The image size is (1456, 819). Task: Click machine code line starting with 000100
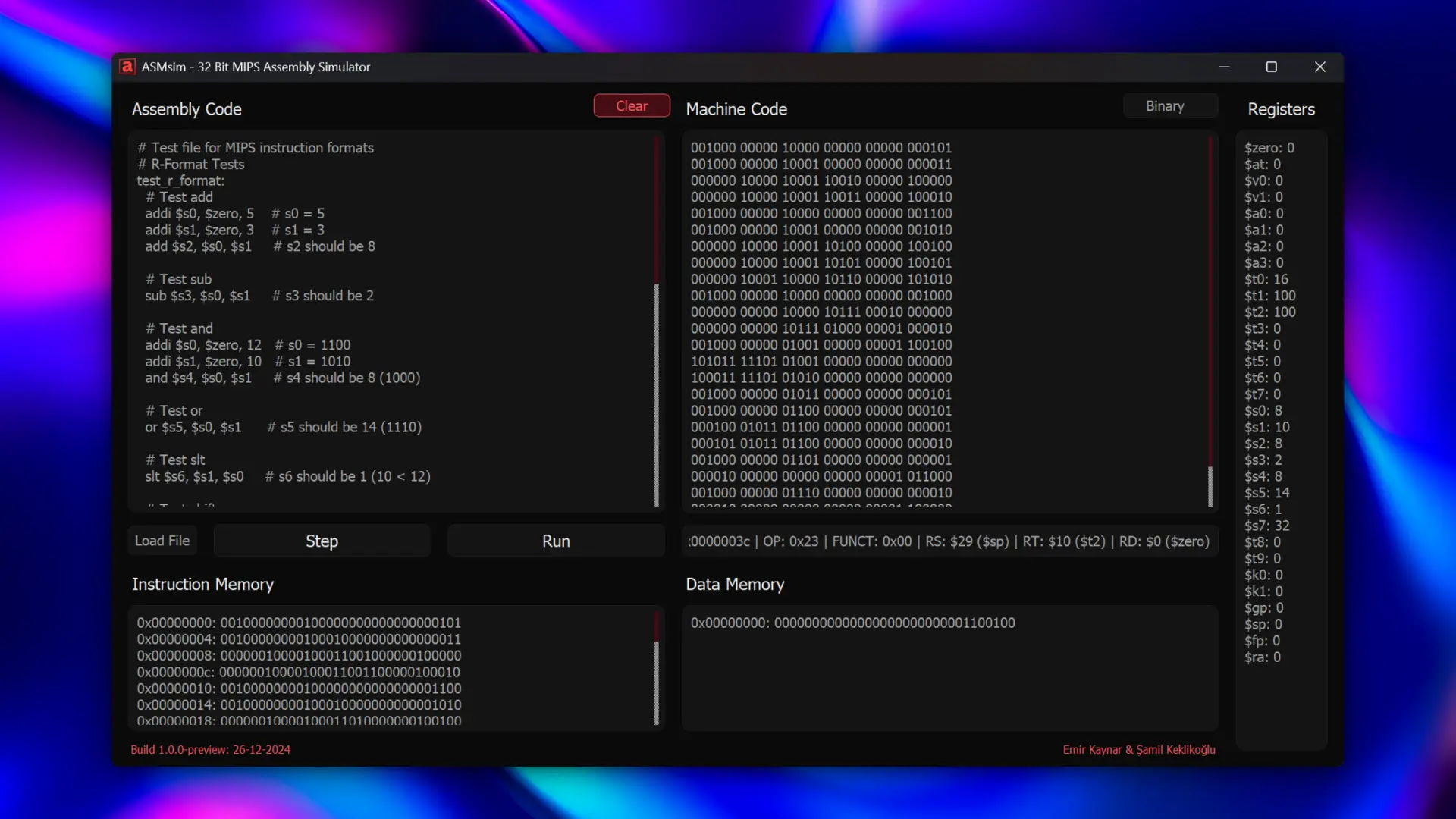click(821, 427)
